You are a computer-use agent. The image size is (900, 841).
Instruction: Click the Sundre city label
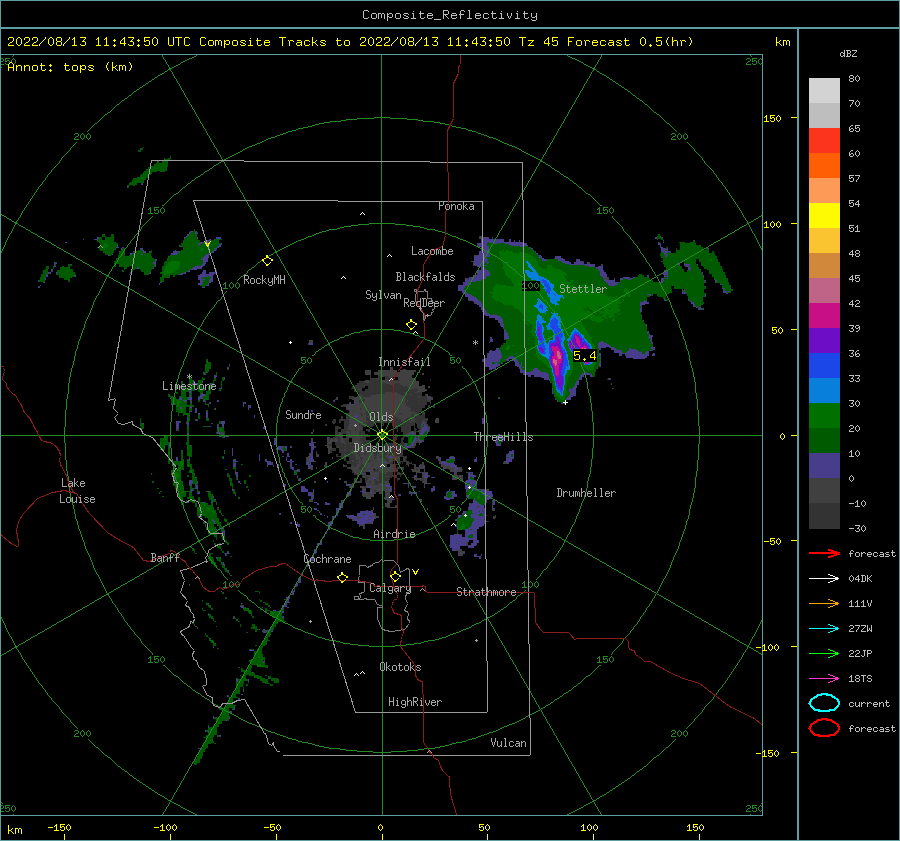pos(303,414)
